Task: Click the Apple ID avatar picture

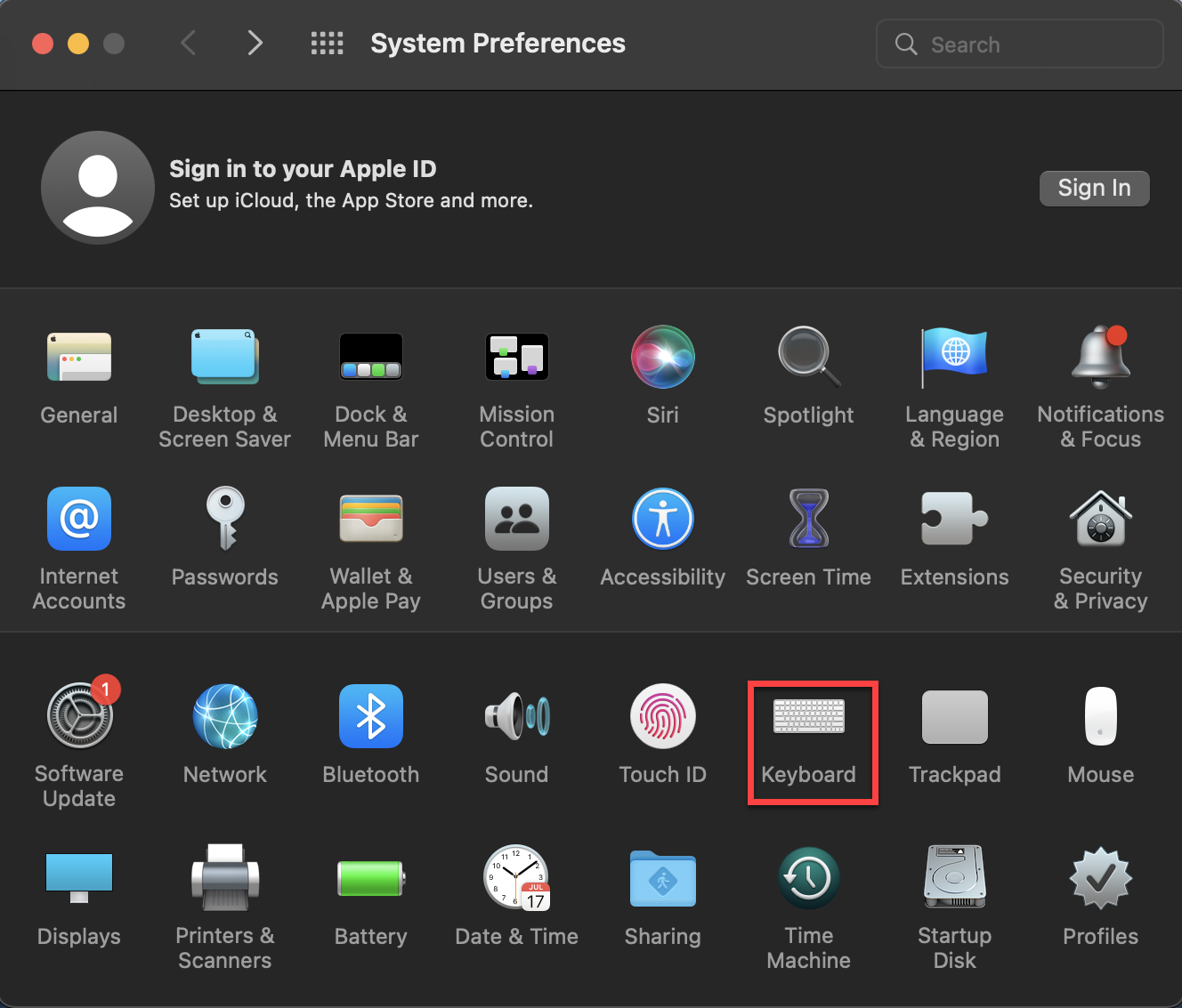Action: (x=98, y=188)
